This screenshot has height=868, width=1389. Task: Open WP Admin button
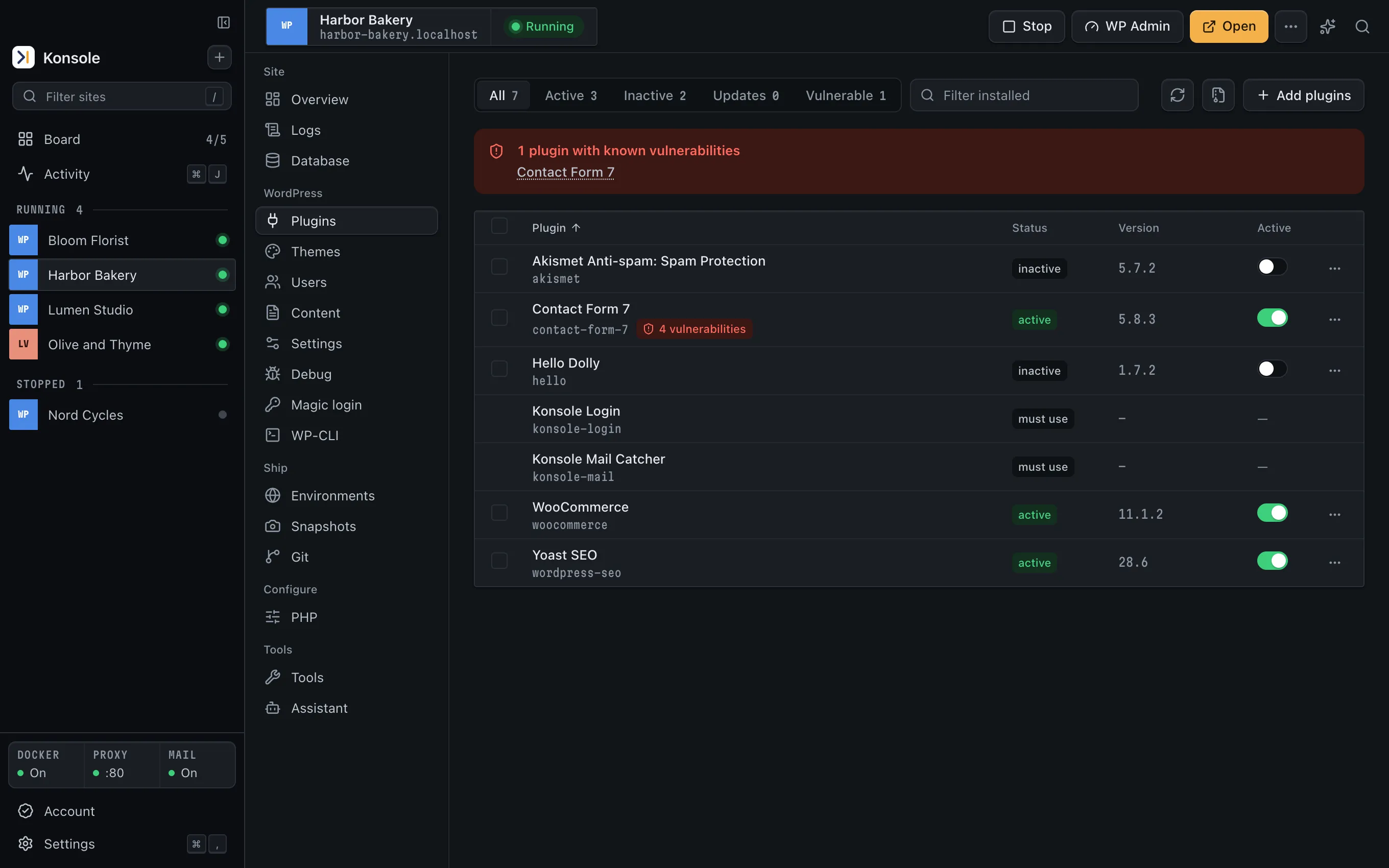(1127, 27)
